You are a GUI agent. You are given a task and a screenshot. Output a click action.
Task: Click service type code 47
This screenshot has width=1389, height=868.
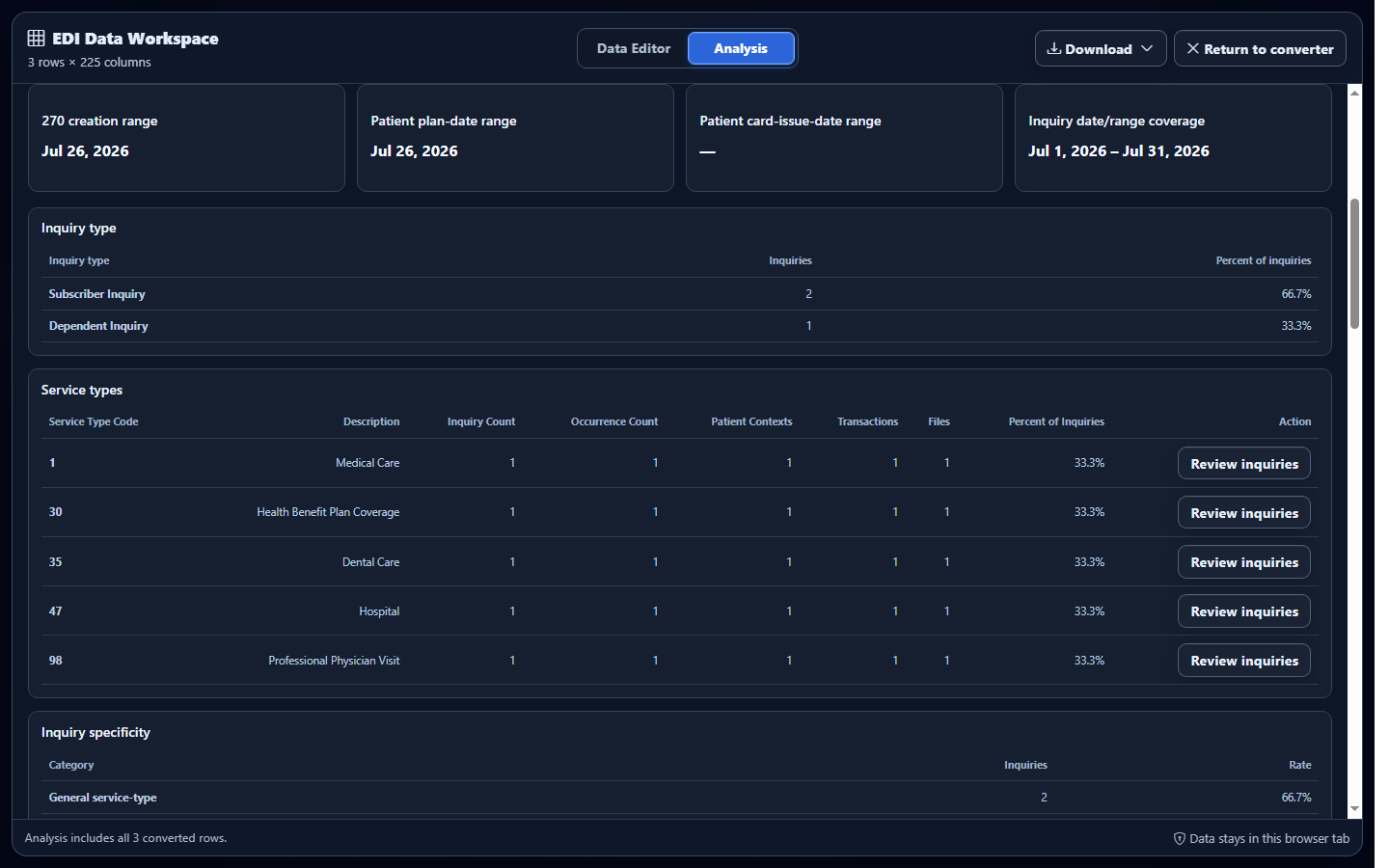coord(55,611)
